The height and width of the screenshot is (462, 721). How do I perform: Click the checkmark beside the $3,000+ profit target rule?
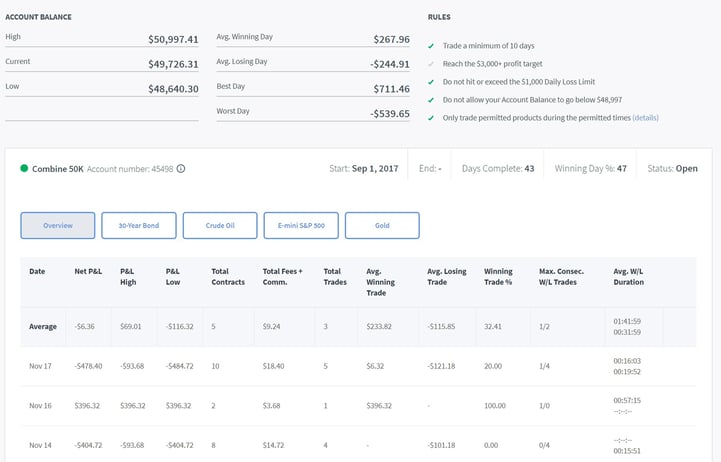[x=431, y=64]
